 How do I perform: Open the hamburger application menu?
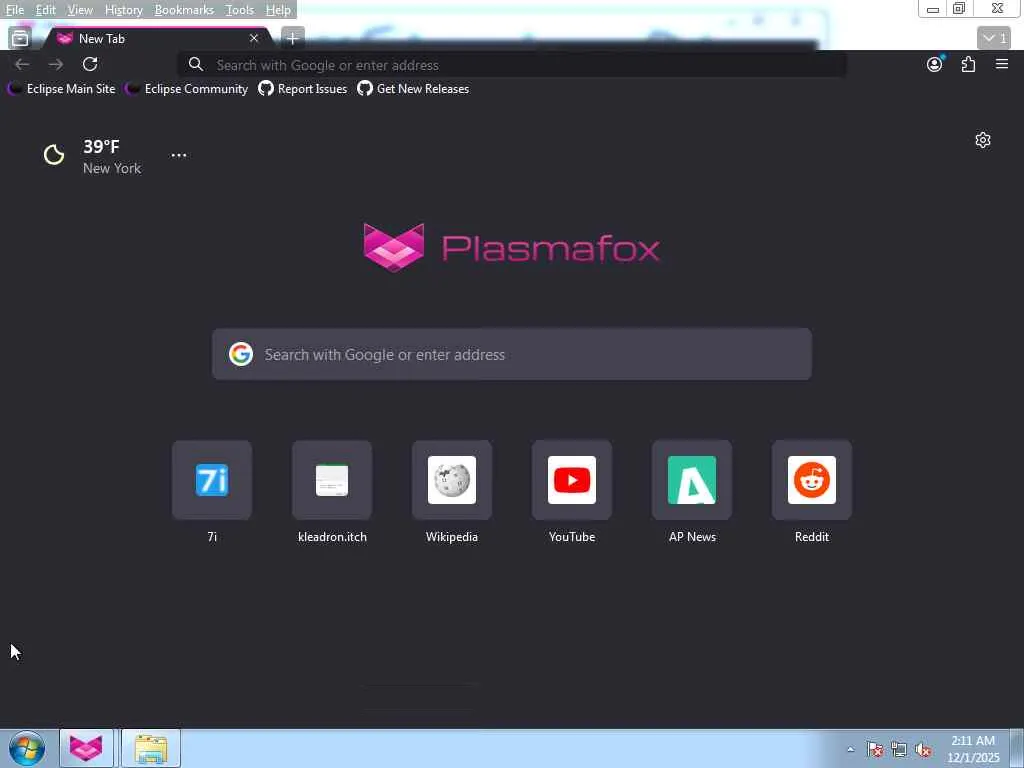[x=1002, y=64]
